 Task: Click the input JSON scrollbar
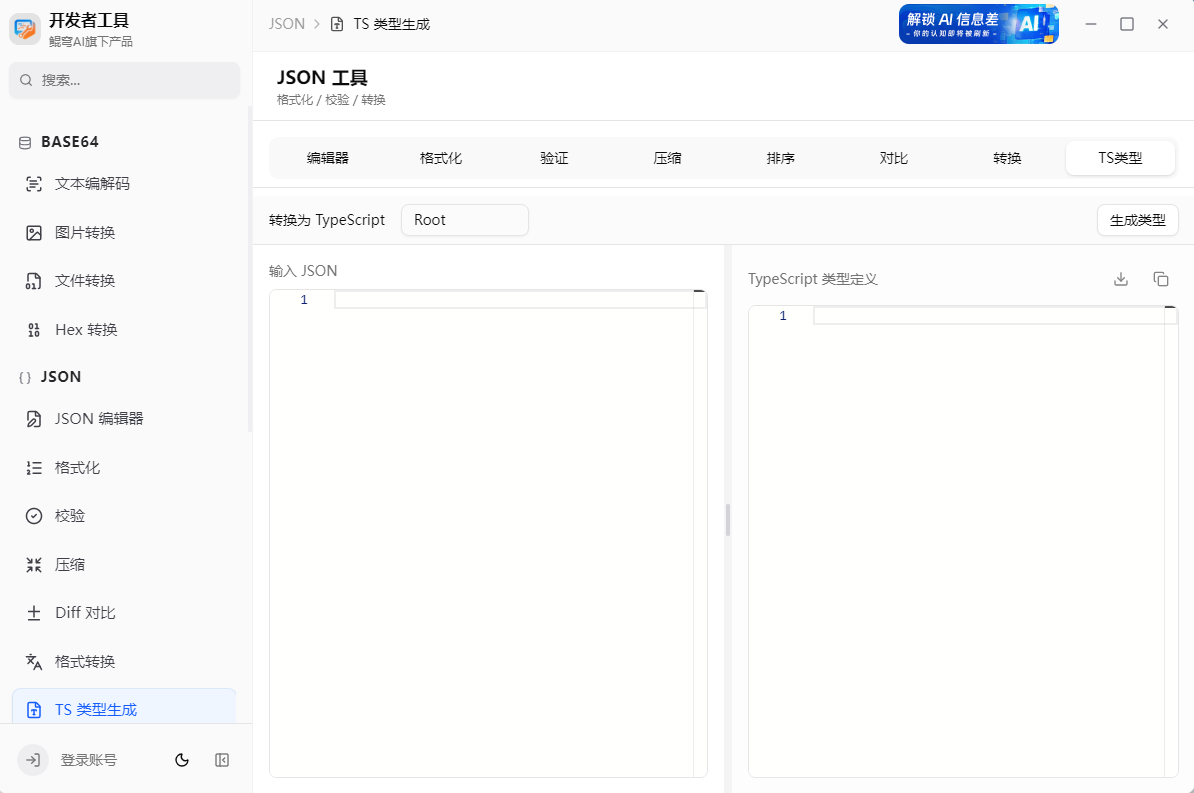tap(728, 517)
